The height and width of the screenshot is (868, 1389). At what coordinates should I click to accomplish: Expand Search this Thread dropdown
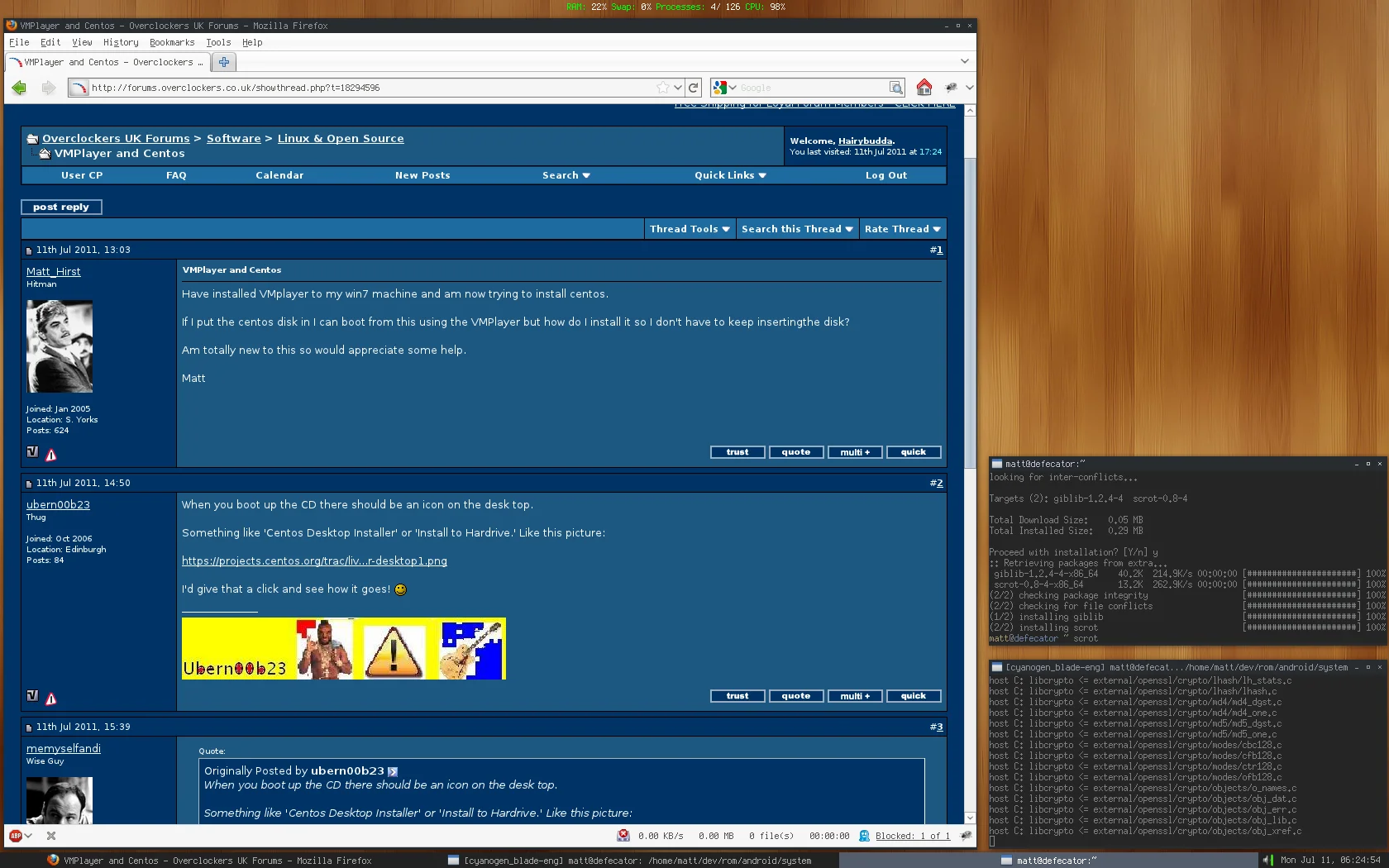coord(797,229)
